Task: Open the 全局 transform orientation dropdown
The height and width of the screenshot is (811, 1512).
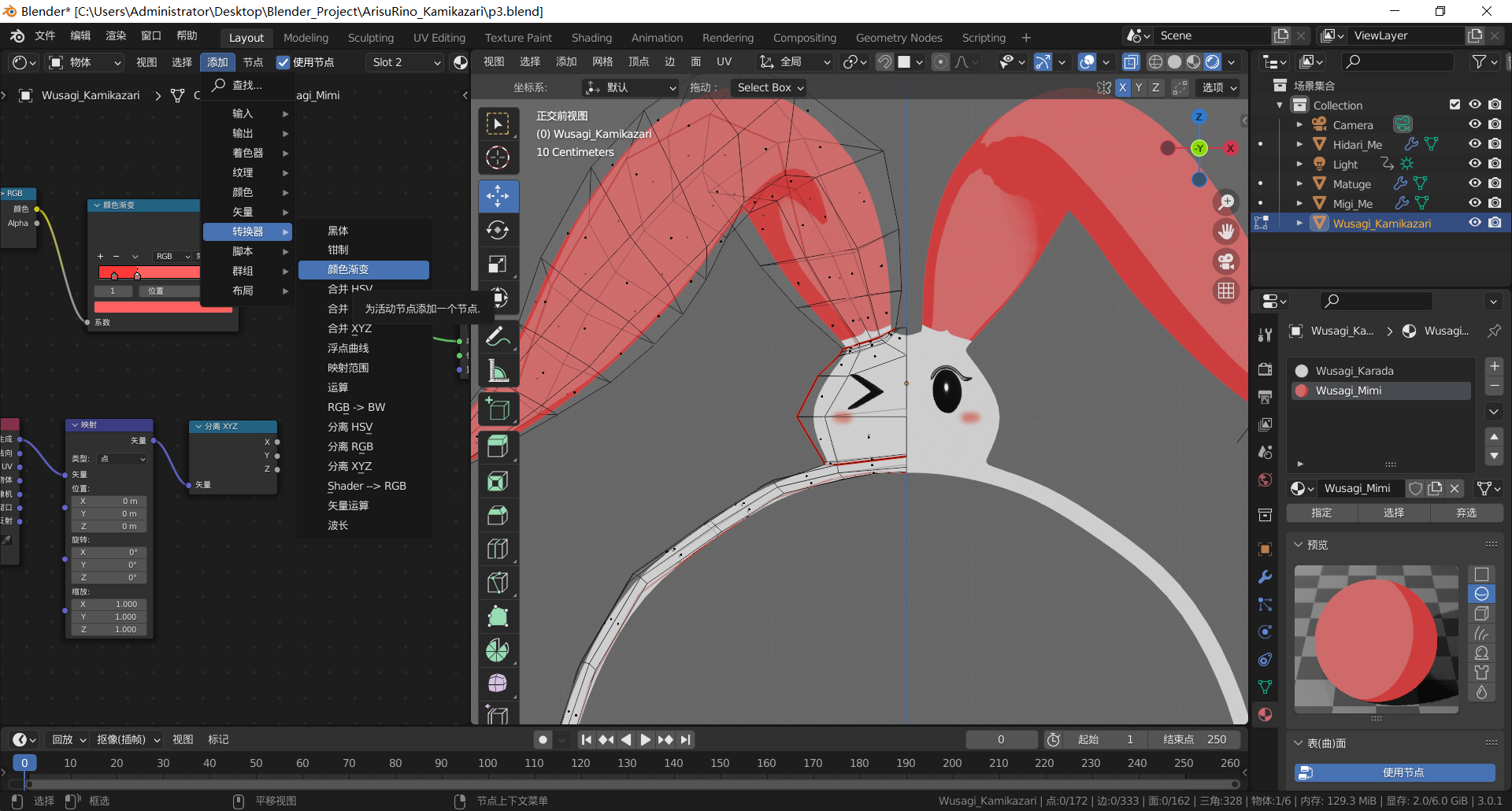Action: pyautogui.click(x=795, y=61)
